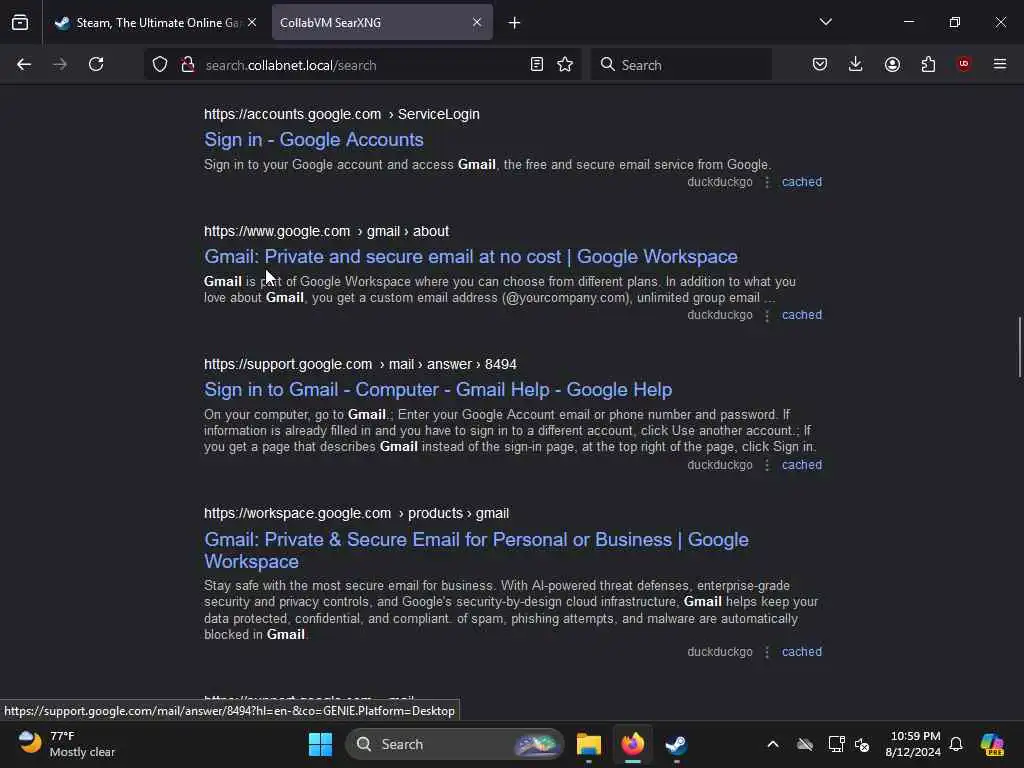This screenshot has width=1024, height=768.
Task: Go back to previous page
Action: click(x=24, y=65)
